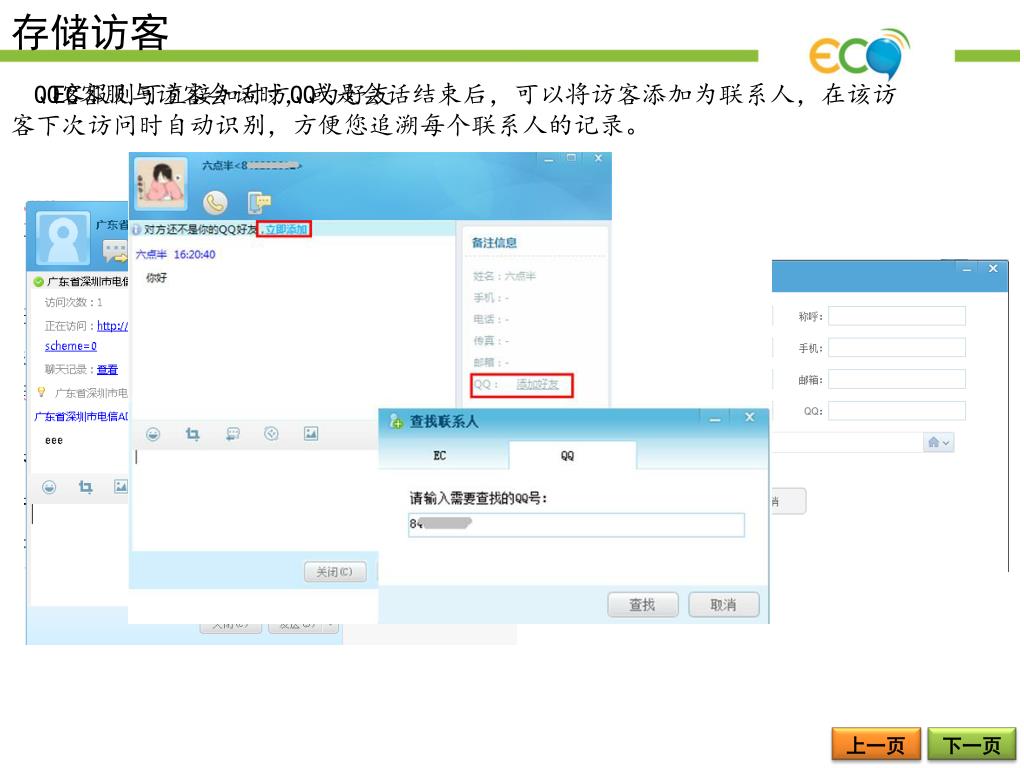Click the 访问次数：1 text in the visitor window

click(73, 302)
